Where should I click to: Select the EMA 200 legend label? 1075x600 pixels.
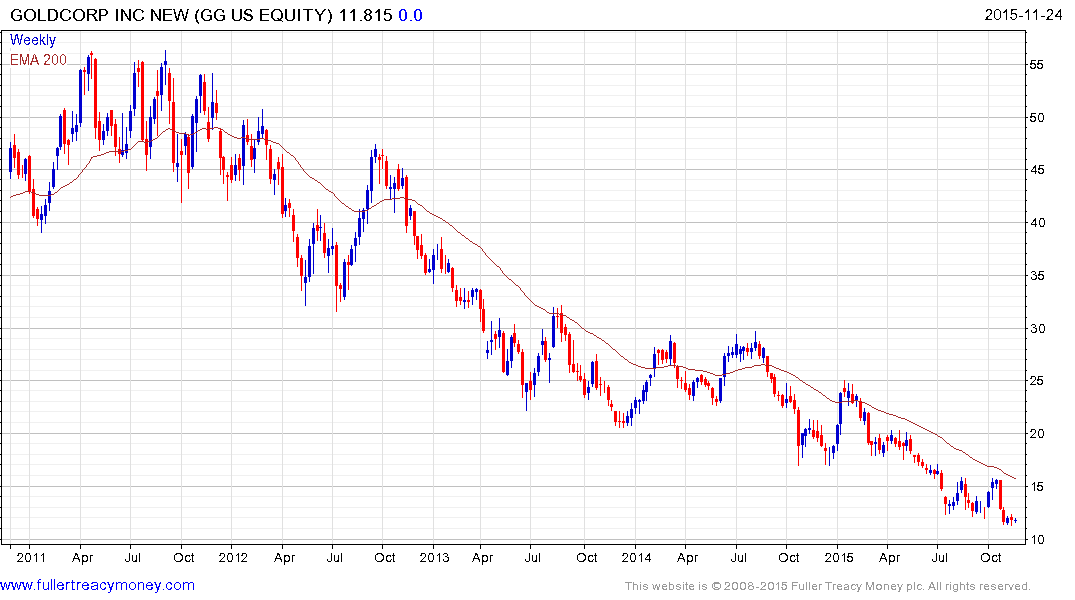point(38,60)
